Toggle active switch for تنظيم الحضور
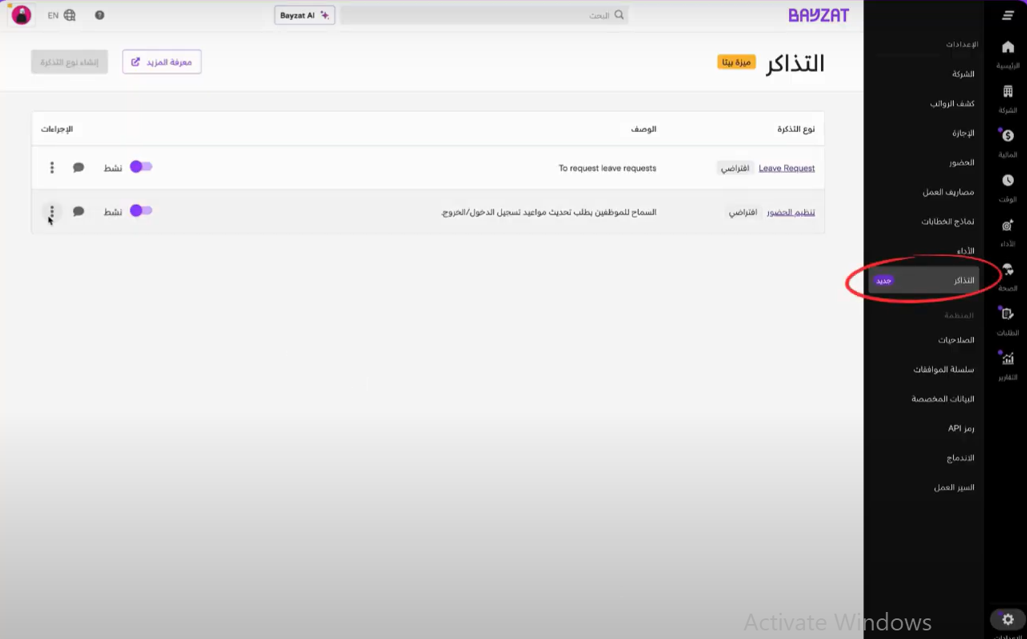The width and height of the screenshot is (1027, 639). (141, 211)
